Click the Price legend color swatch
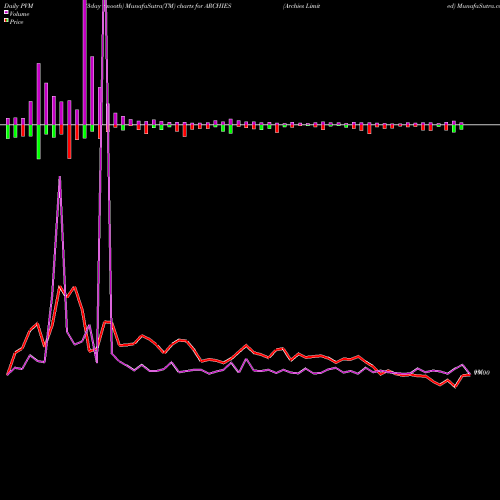500x500 pixels. click(x=6, y=21)
